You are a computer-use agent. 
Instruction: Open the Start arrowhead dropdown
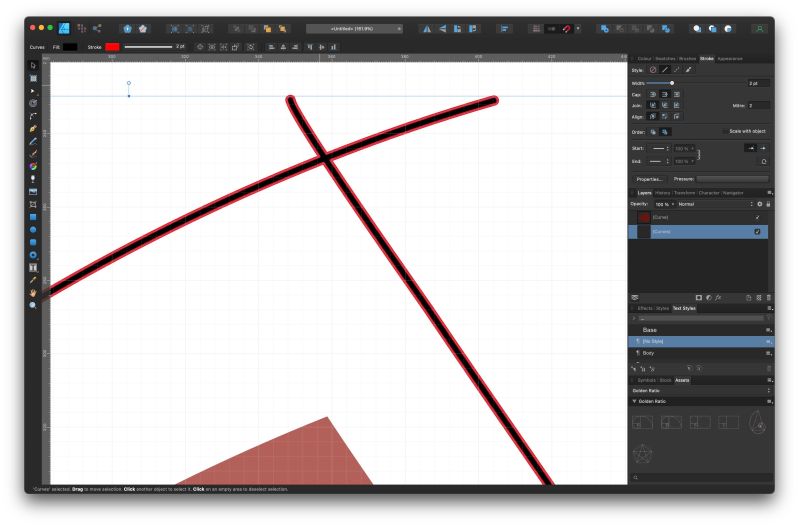point(659,148)
